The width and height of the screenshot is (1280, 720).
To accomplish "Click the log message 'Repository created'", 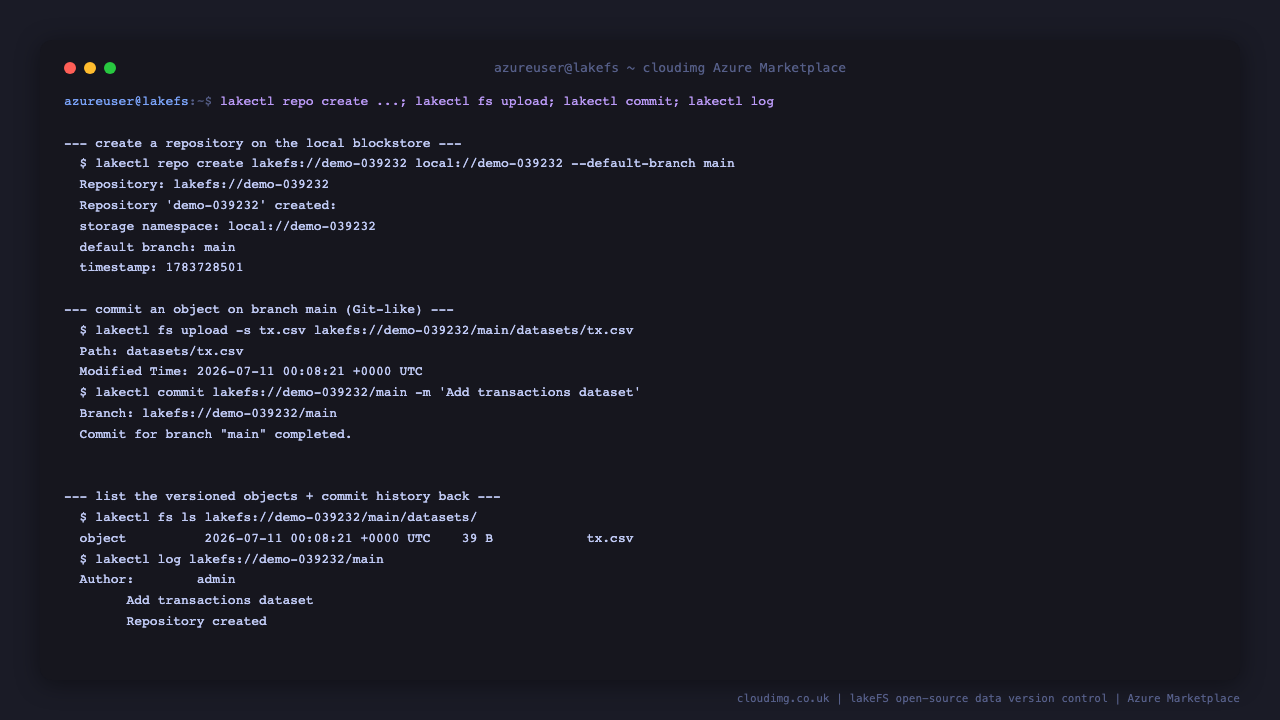I will pos(196,621).
